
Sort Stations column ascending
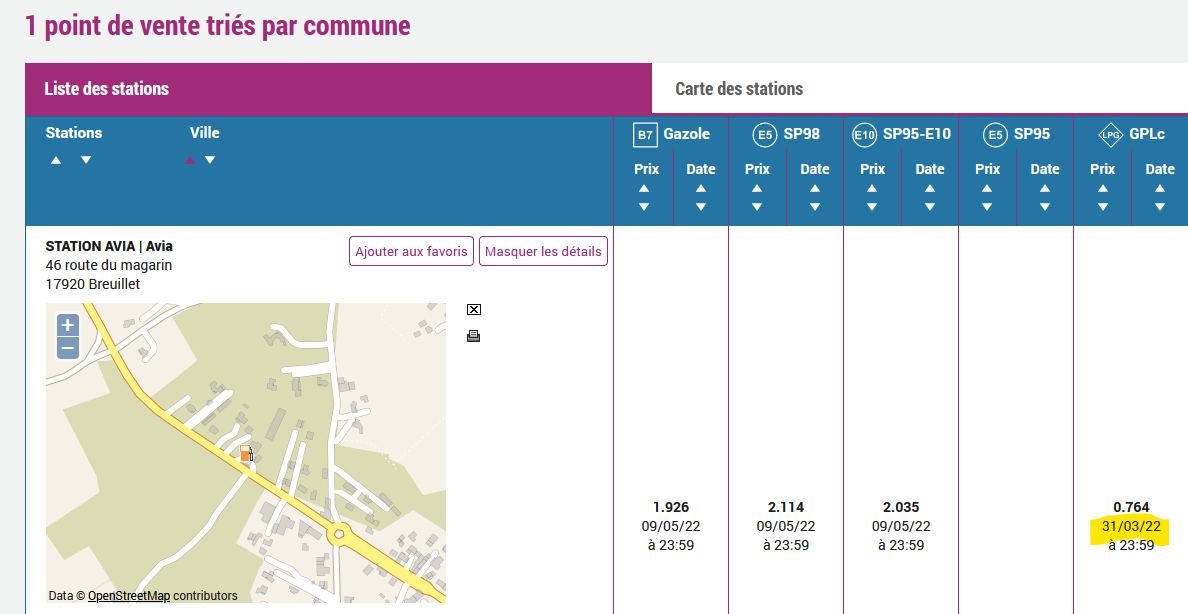[56, 160]
